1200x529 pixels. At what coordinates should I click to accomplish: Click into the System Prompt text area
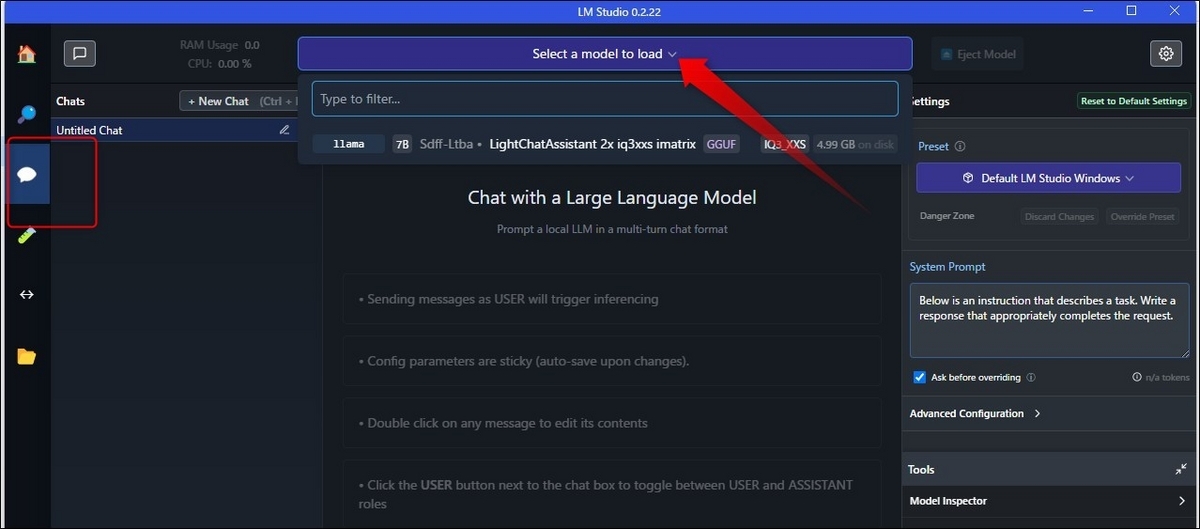click(x=1049, y=320)
